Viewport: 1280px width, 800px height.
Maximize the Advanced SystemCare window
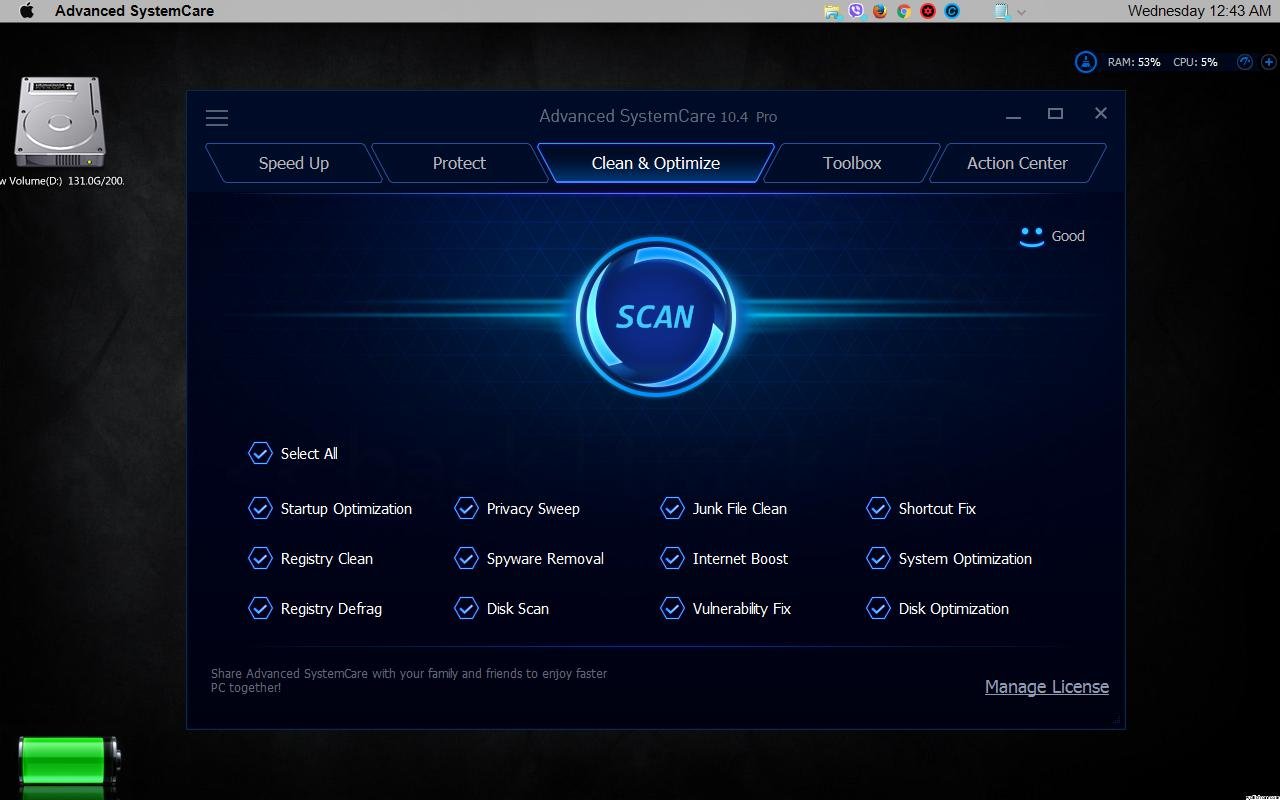pos(1055,114)
